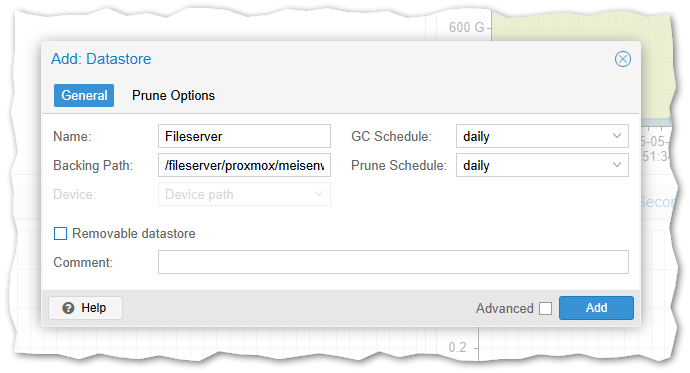Viewport: 690px width, 373px height.
Task: Select the empty Comment field
Action: [x=393, y=262]
